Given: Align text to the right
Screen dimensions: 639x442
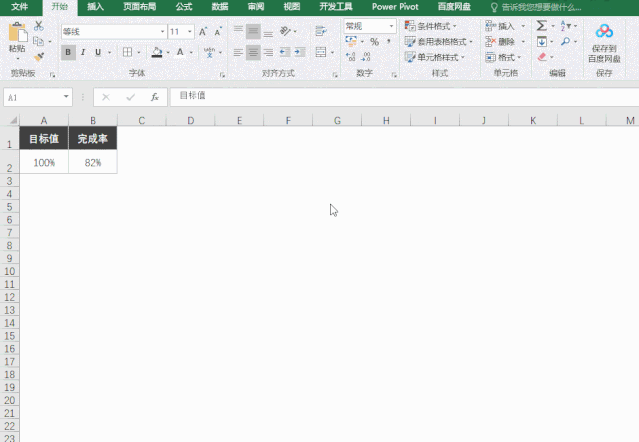Looking at the screenshot, I should [268, 52].
